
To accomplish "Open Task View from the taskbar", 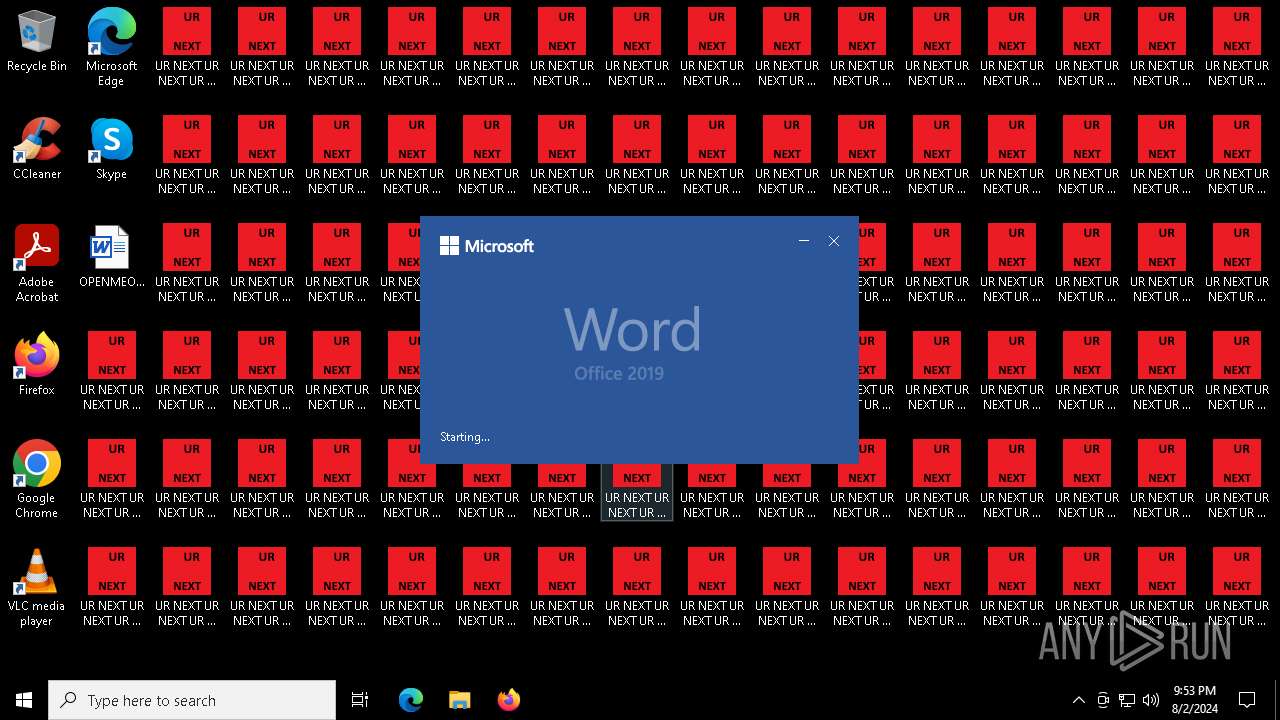I will click(x=360, y=700).
